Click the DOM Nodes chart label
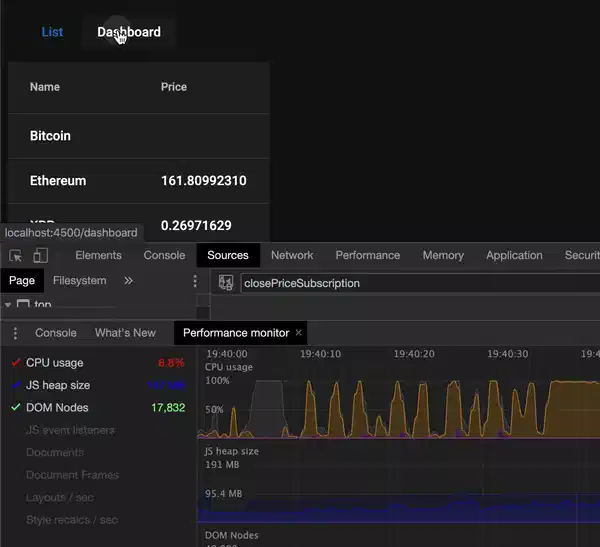 [x=232, y=535]
